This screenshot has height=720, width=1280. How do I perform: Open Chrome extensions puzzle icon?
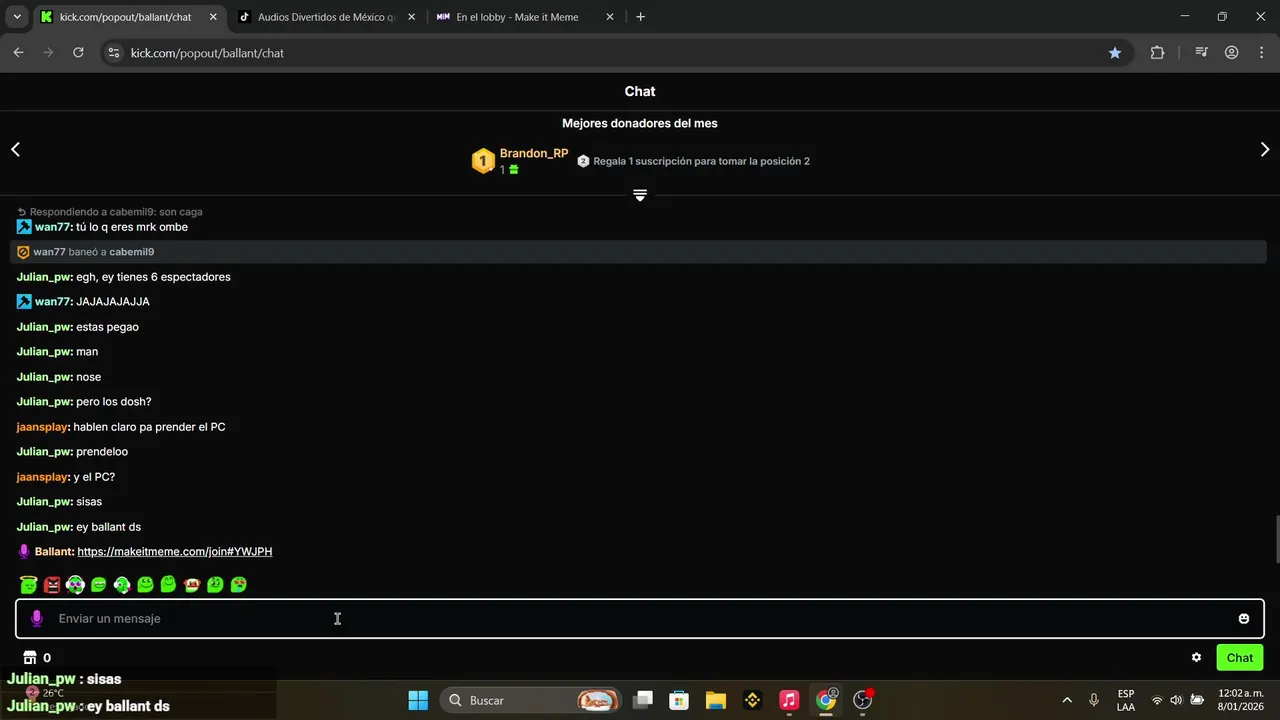(x=1157, y=53)
